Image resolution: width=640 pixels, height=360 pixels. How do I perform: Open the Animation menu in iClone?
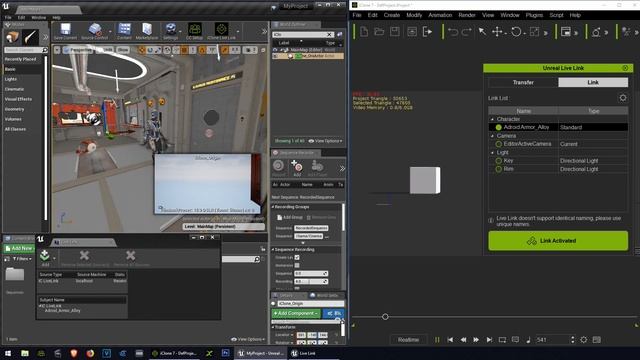[440, 15]
